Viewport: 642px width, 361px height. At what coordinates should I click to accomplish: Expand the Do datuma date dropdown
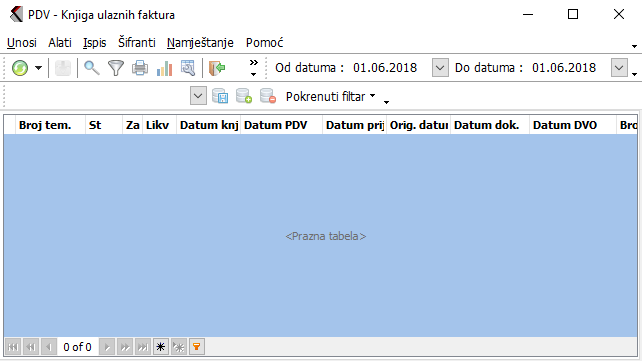619,68
